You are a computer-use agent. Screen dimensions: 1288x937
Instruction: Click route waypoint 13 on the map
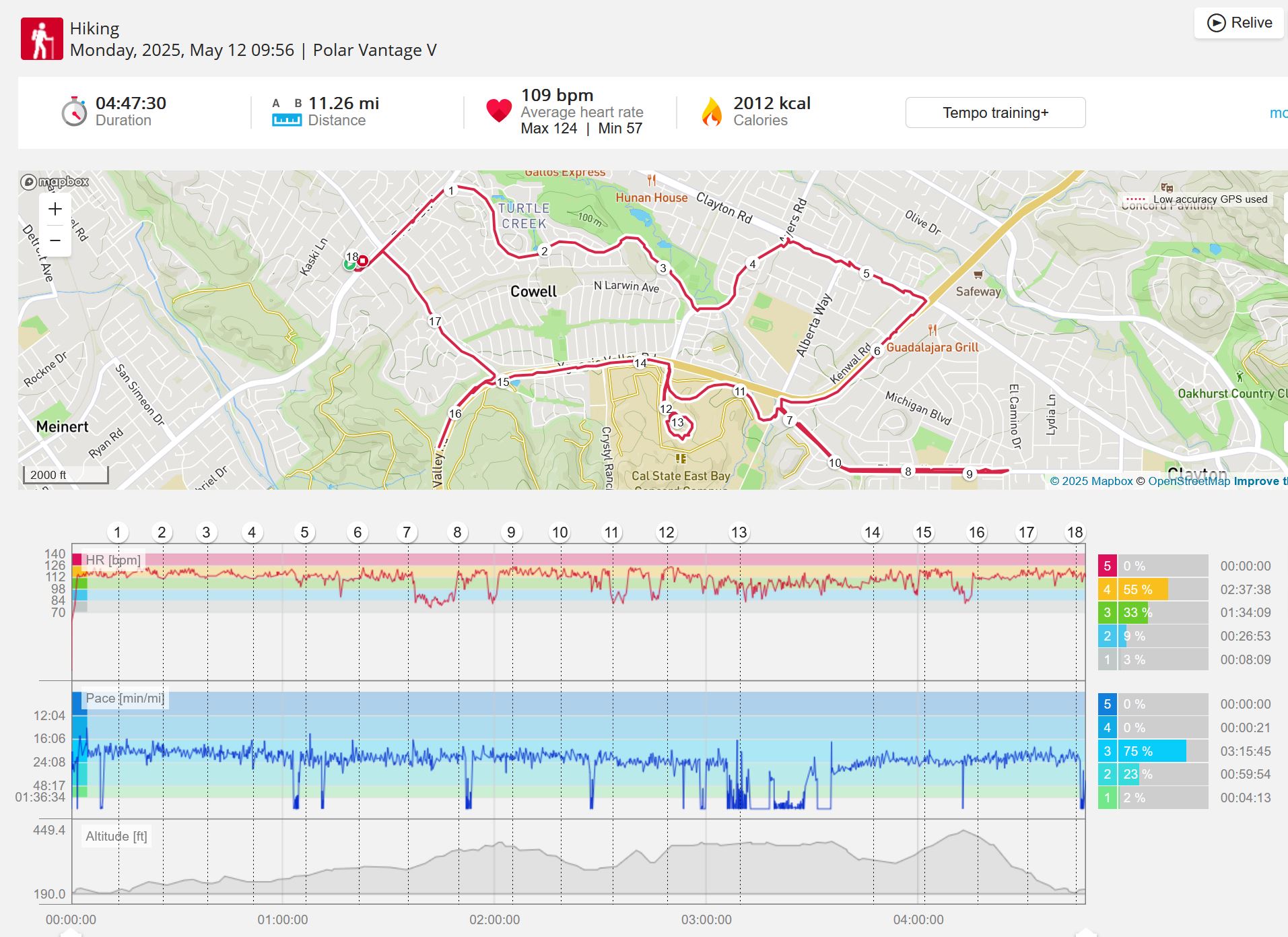point(677,422)
